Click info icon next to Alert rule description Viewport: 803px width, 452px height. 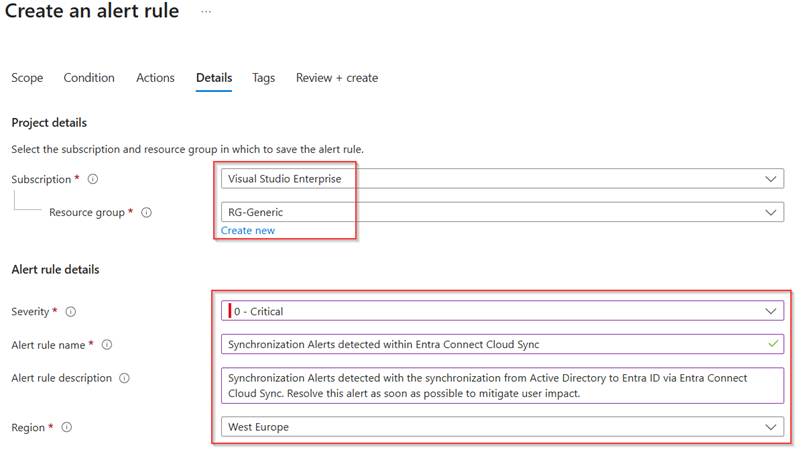coord(124,378)
